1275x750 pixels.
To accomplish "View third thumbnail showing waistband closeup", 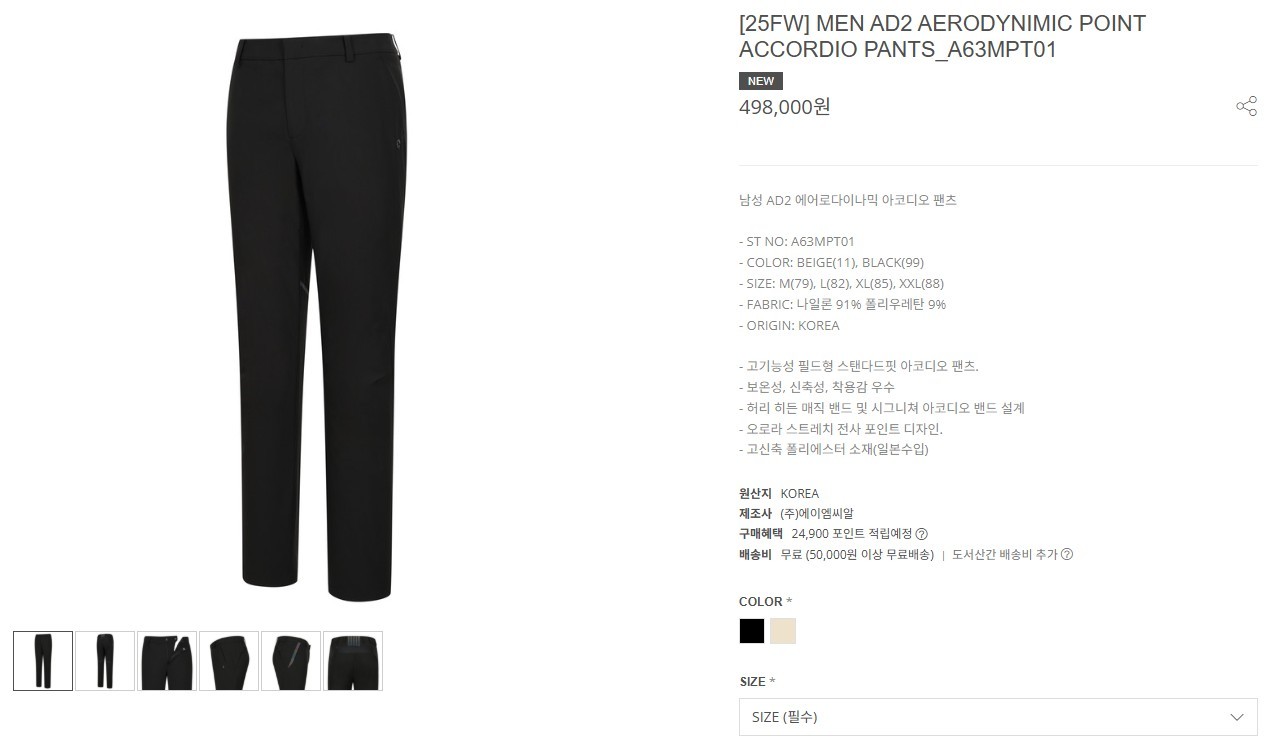I will click(167, 661).
